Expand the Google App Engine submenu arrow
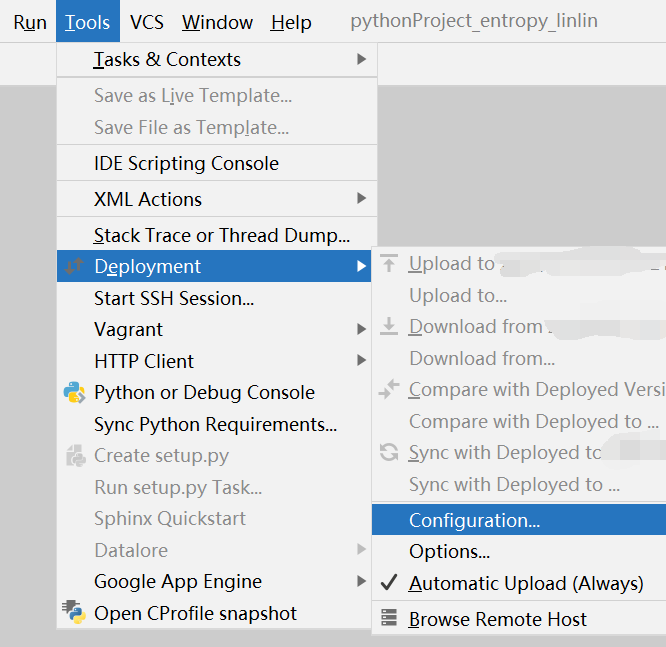This screenshot has height=647, width=666. pyautogui.click(x=361, y=581)
